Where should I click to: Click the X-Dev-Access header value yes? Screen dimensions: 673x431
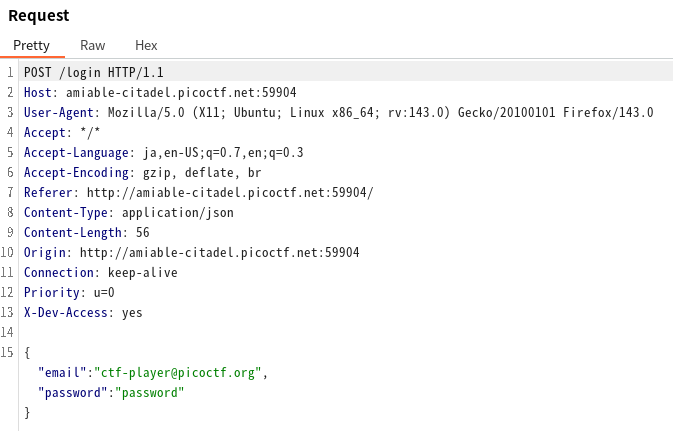tap(132, 312)
